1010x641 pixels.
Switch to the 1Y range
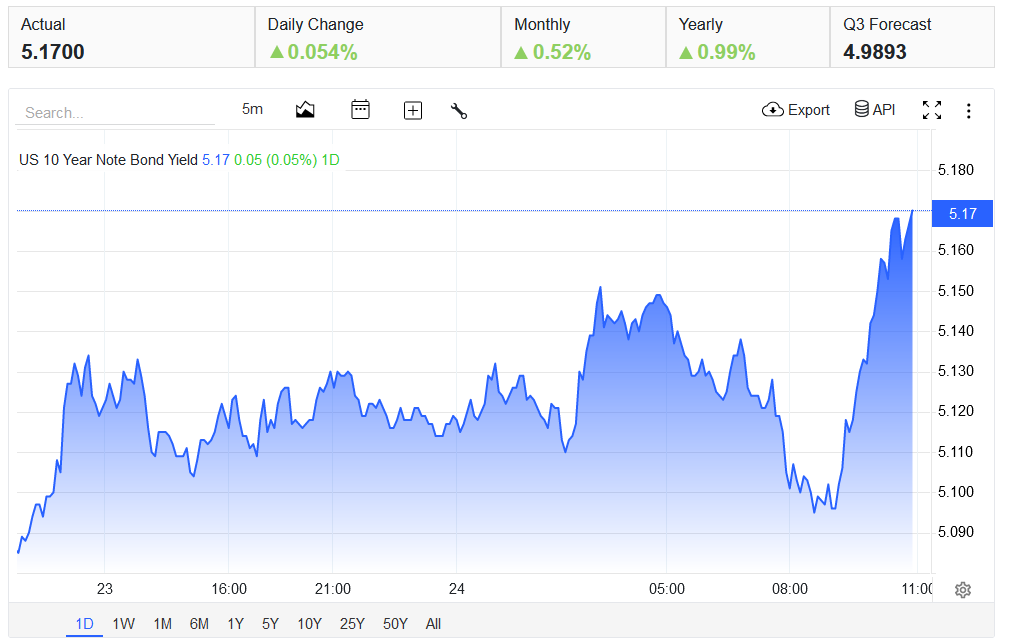click(x=235, y=624)
